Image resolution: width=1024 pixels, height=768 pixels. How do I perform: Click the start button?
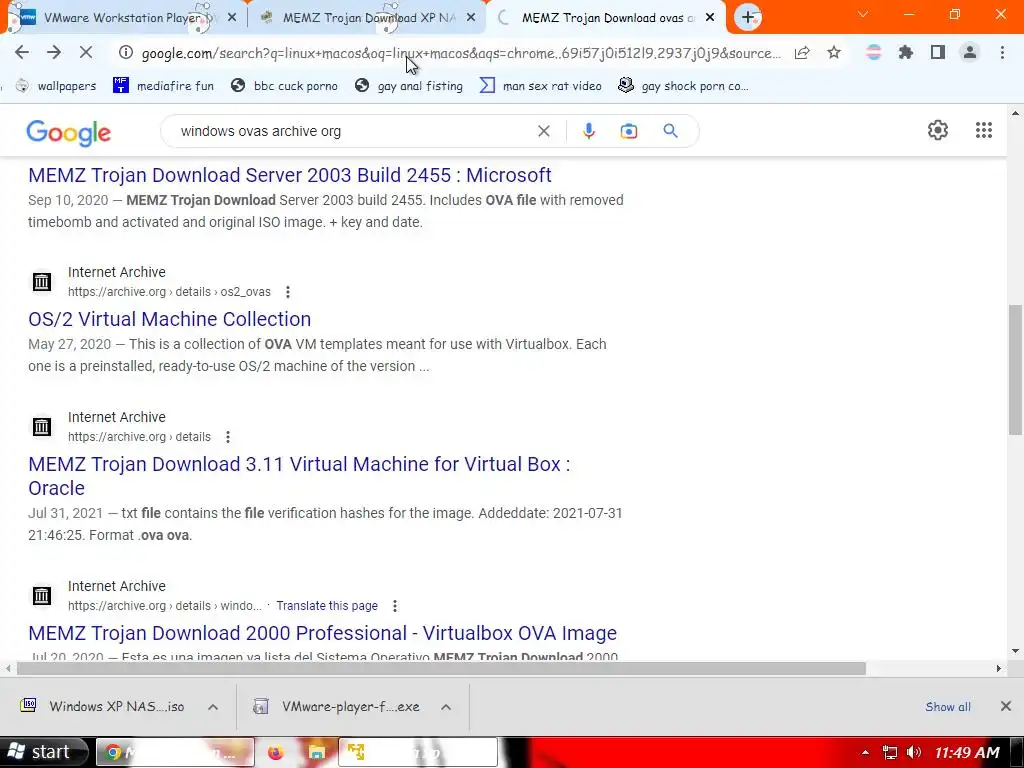43,752
